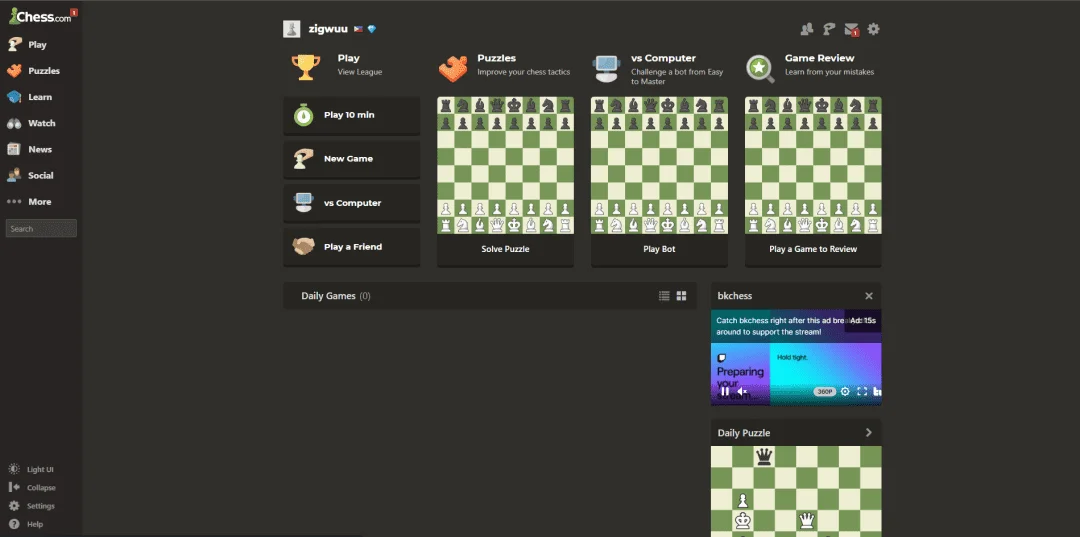Click the vs Computer button in list
Screen dimensions: 1080x537
tap(351, 203)
